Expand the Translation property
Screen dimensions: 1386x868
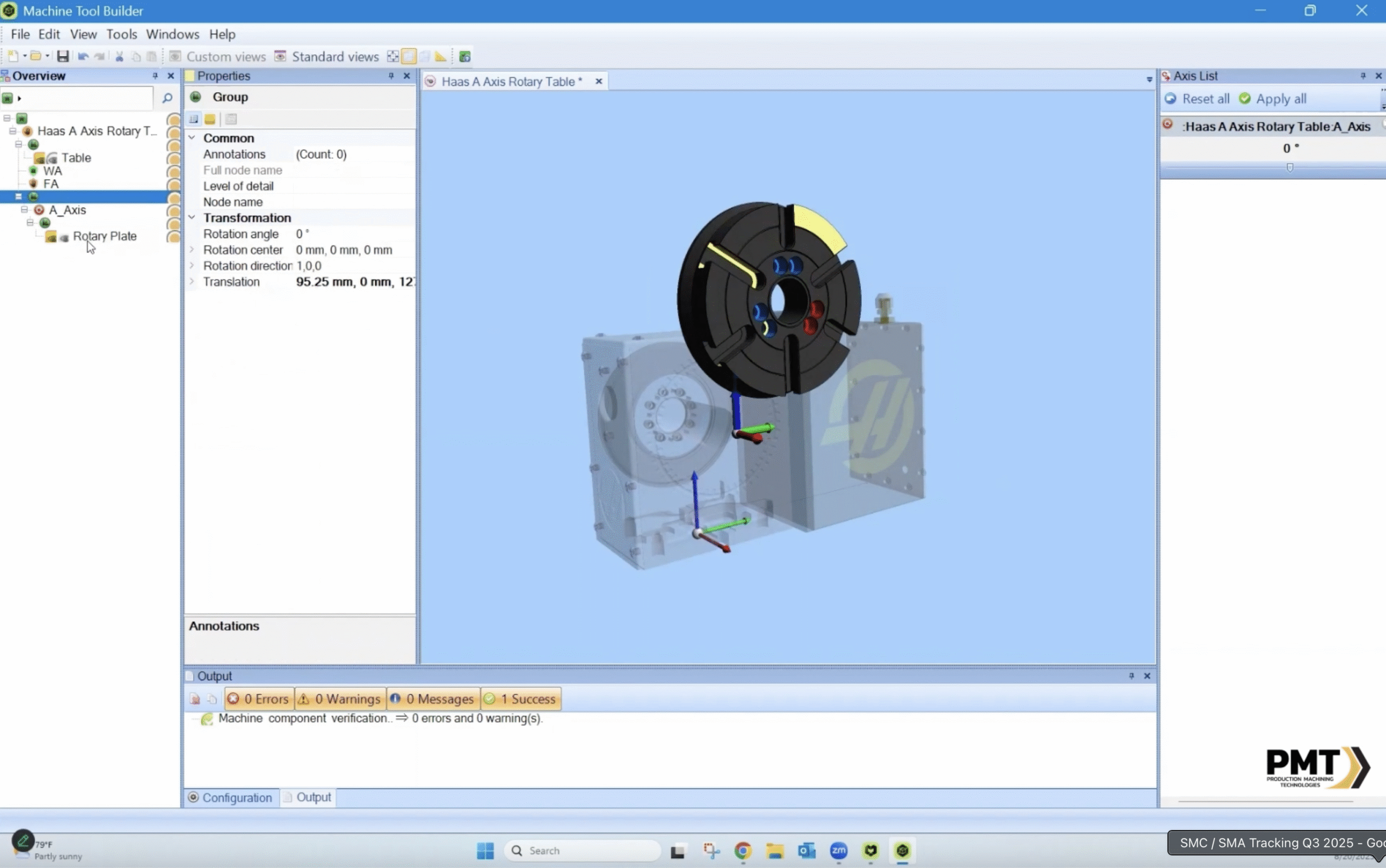coord(192,281)
